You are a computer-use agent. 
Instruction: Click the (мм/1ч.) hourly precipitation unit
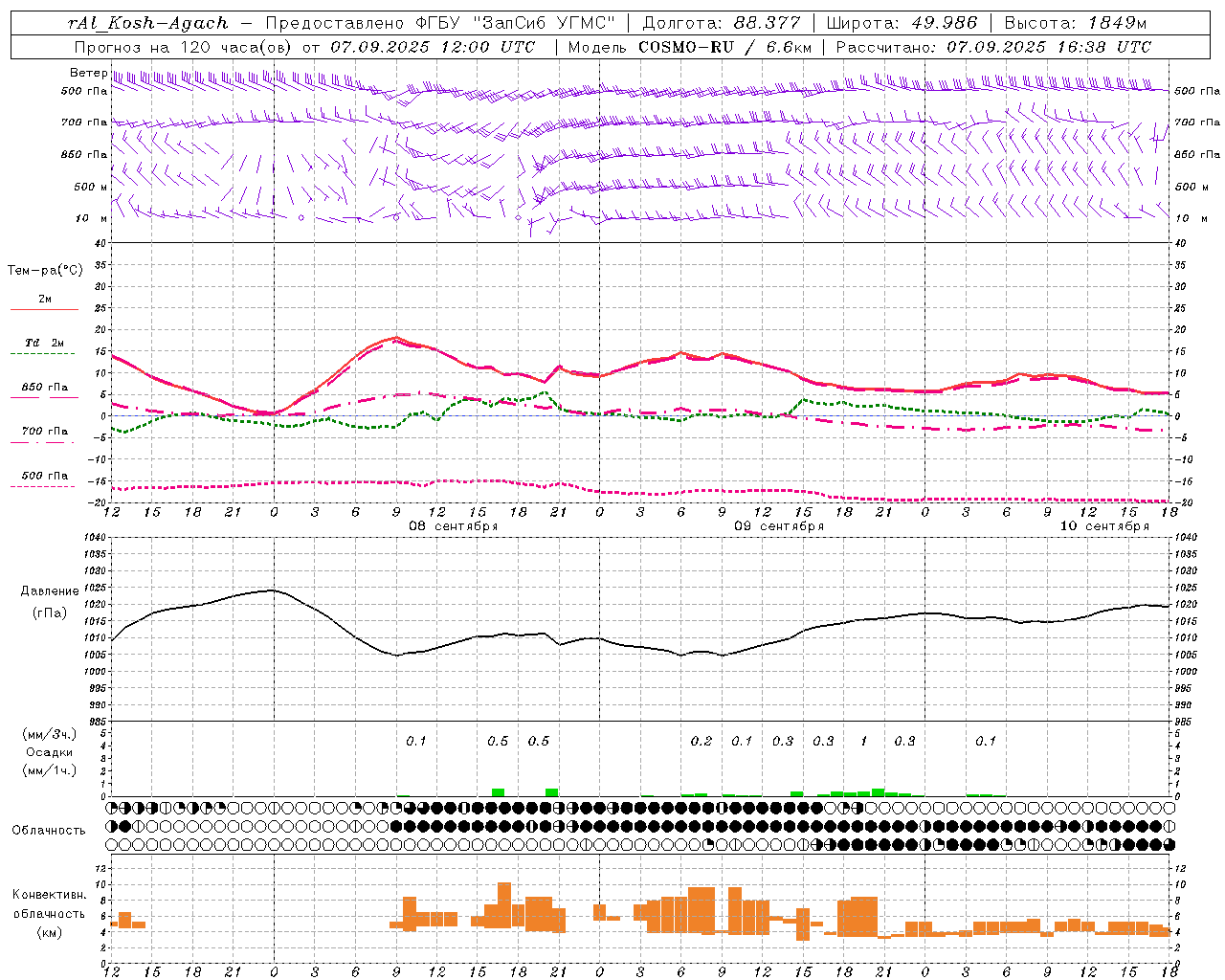[49, 770]
